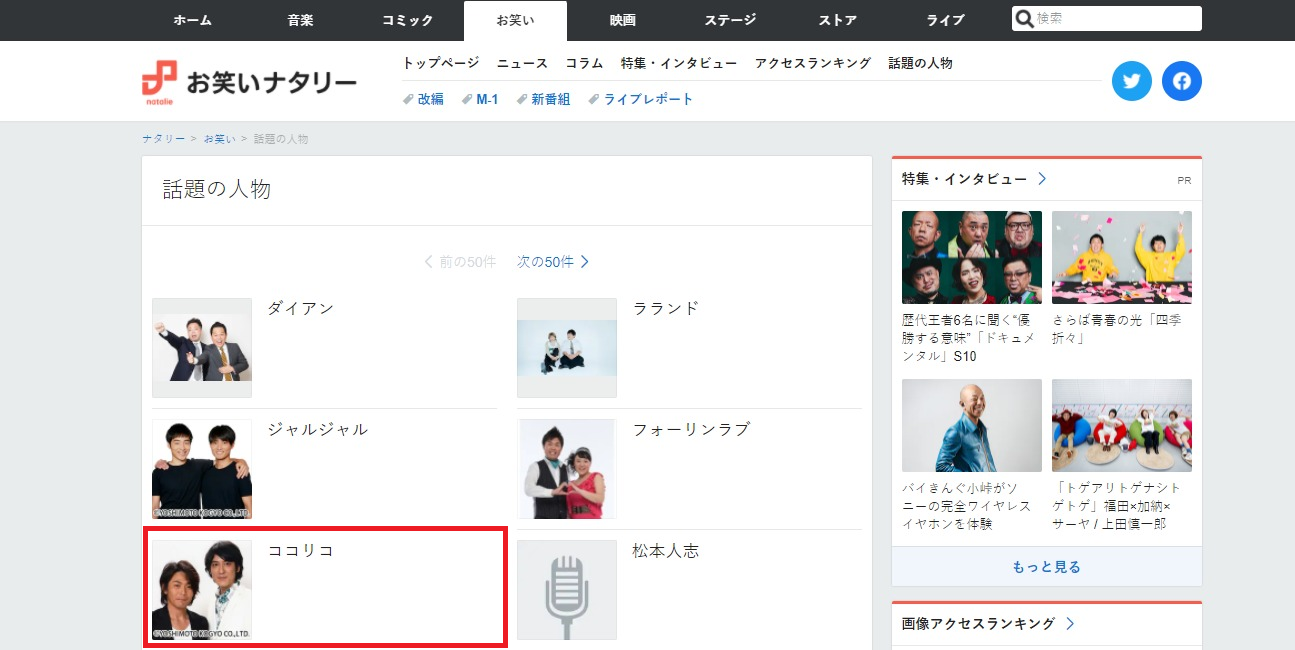
Task: Open the バイきんぐ小峠 article thumbnail
Action: [x=972, y=425]
